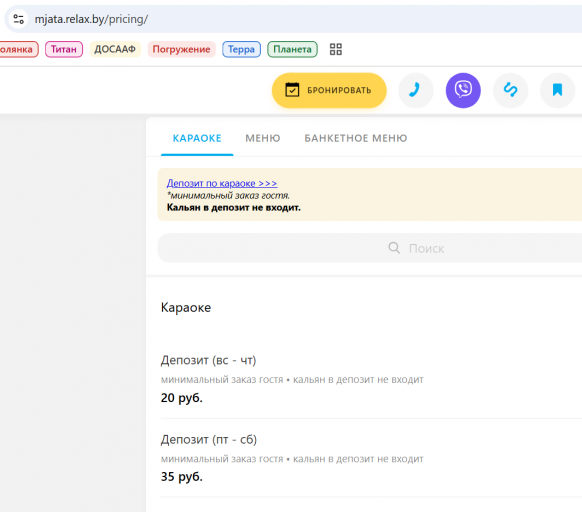Open the Планета bookmark
This screenshot has width=582, height=512.
292,49
